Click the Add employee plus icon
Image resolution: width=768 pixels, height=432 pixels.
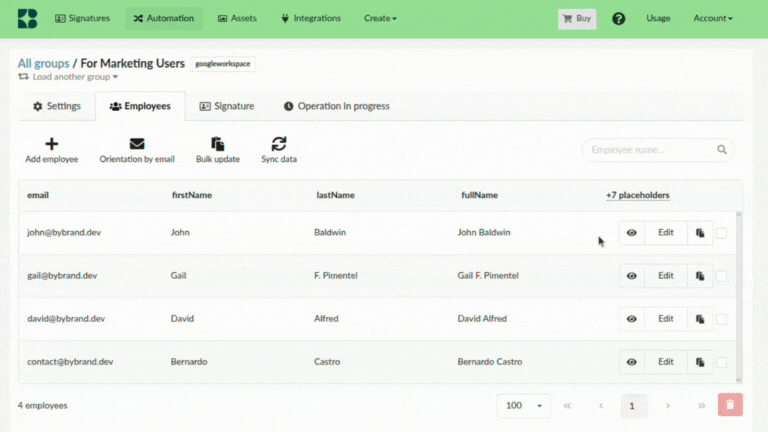pos(52,144)
